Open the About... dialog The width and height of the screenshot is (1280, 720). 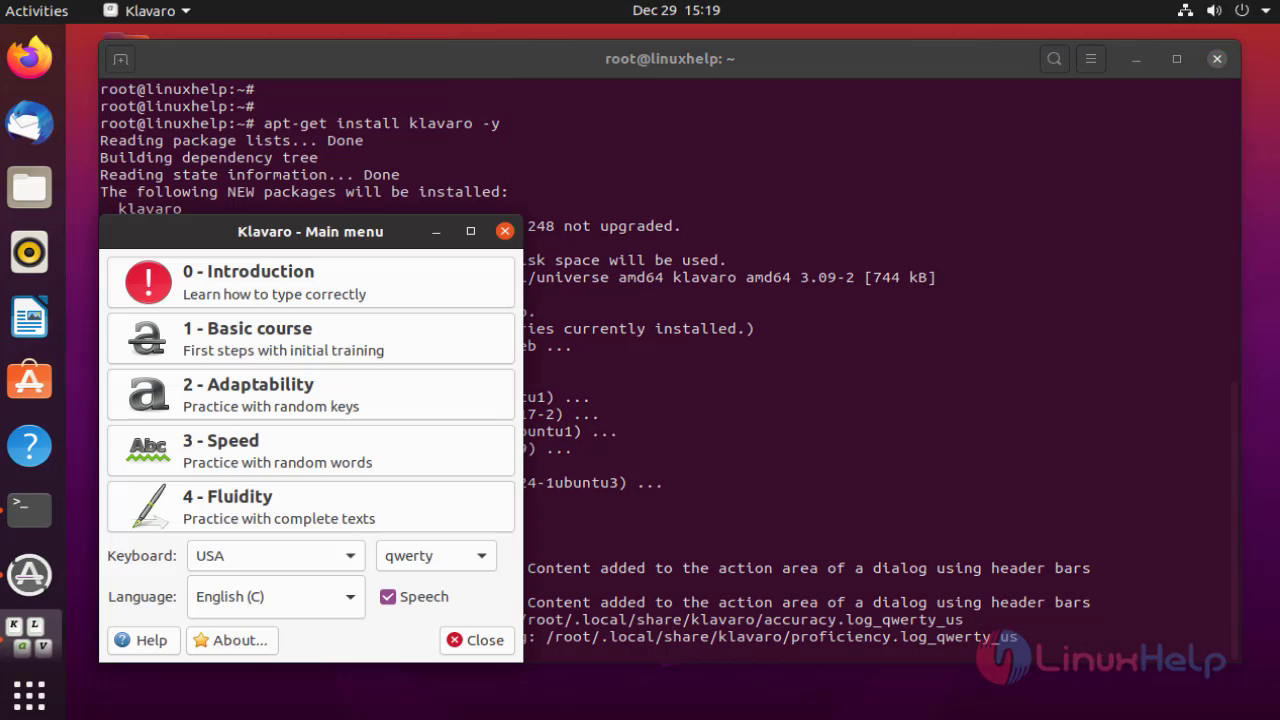pos(232,640)
